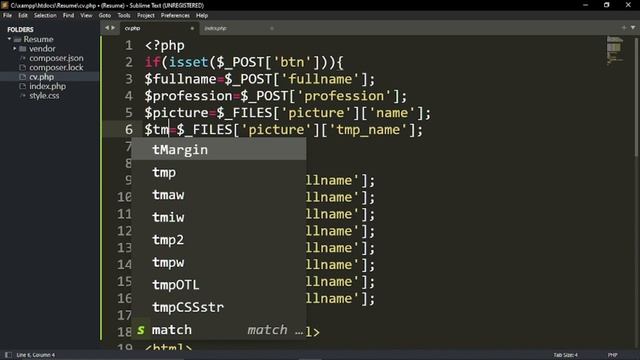Click the composer.json file icon

pos(23,58)
